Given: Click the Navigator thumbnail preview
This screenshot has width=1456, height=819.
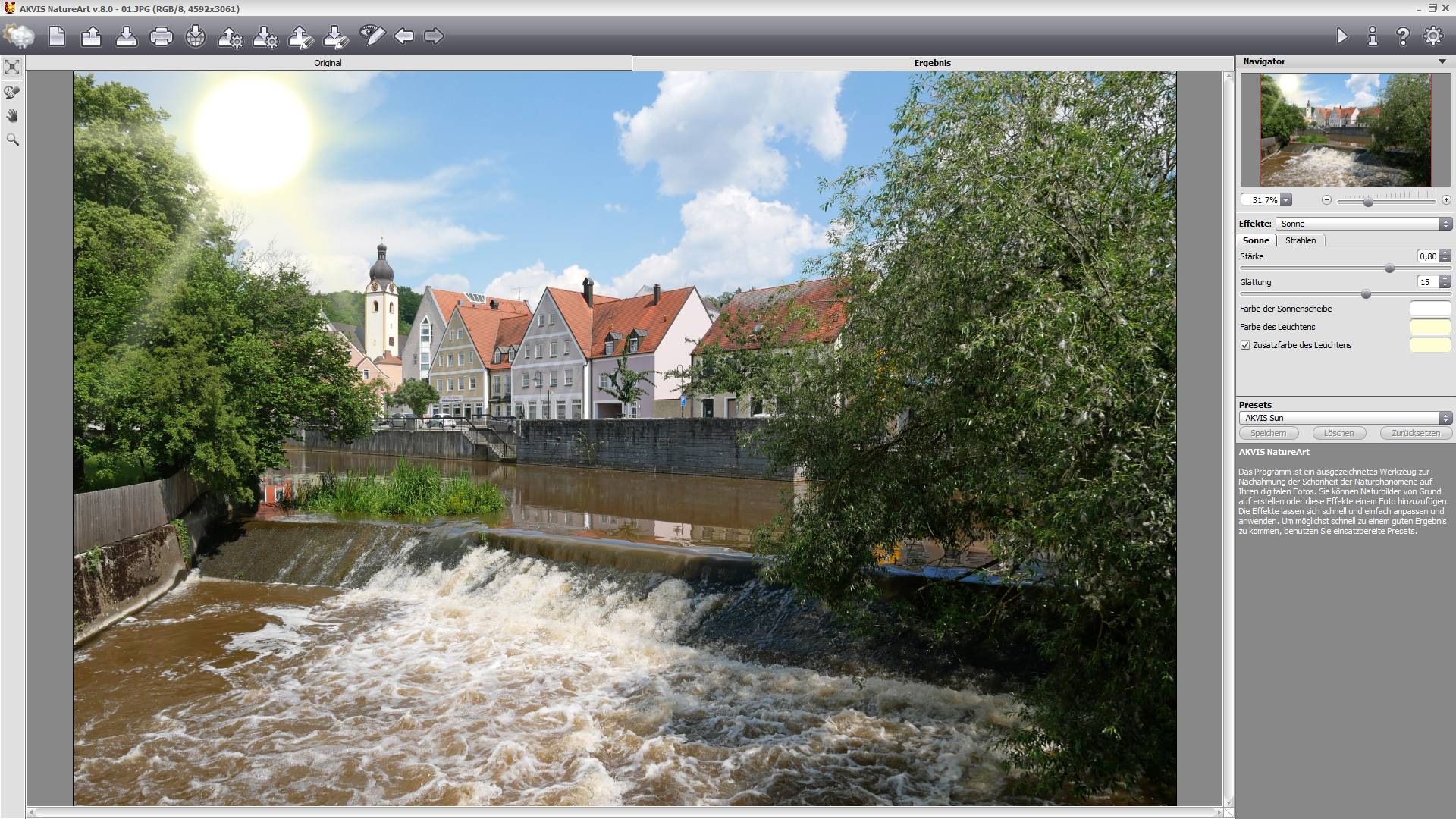Looking at the screenshot, I should (1345, 130).
